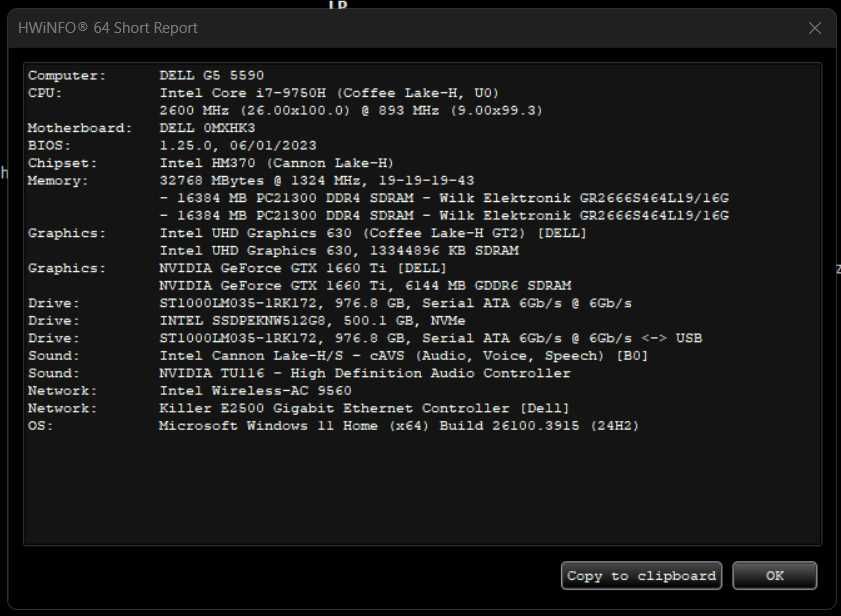This screenshot has height=616, width=841.
Task: Click the Killer E2500 Gigabit Ethernet Controller line
Action: click(x=364, y=409)
